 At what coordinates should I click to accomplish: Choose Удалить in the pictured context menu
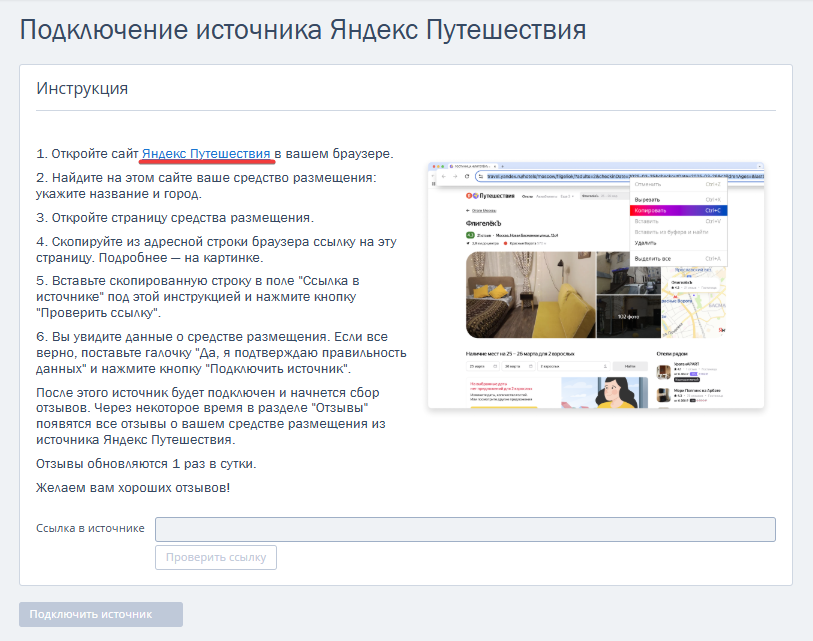(x=678, y=243)
